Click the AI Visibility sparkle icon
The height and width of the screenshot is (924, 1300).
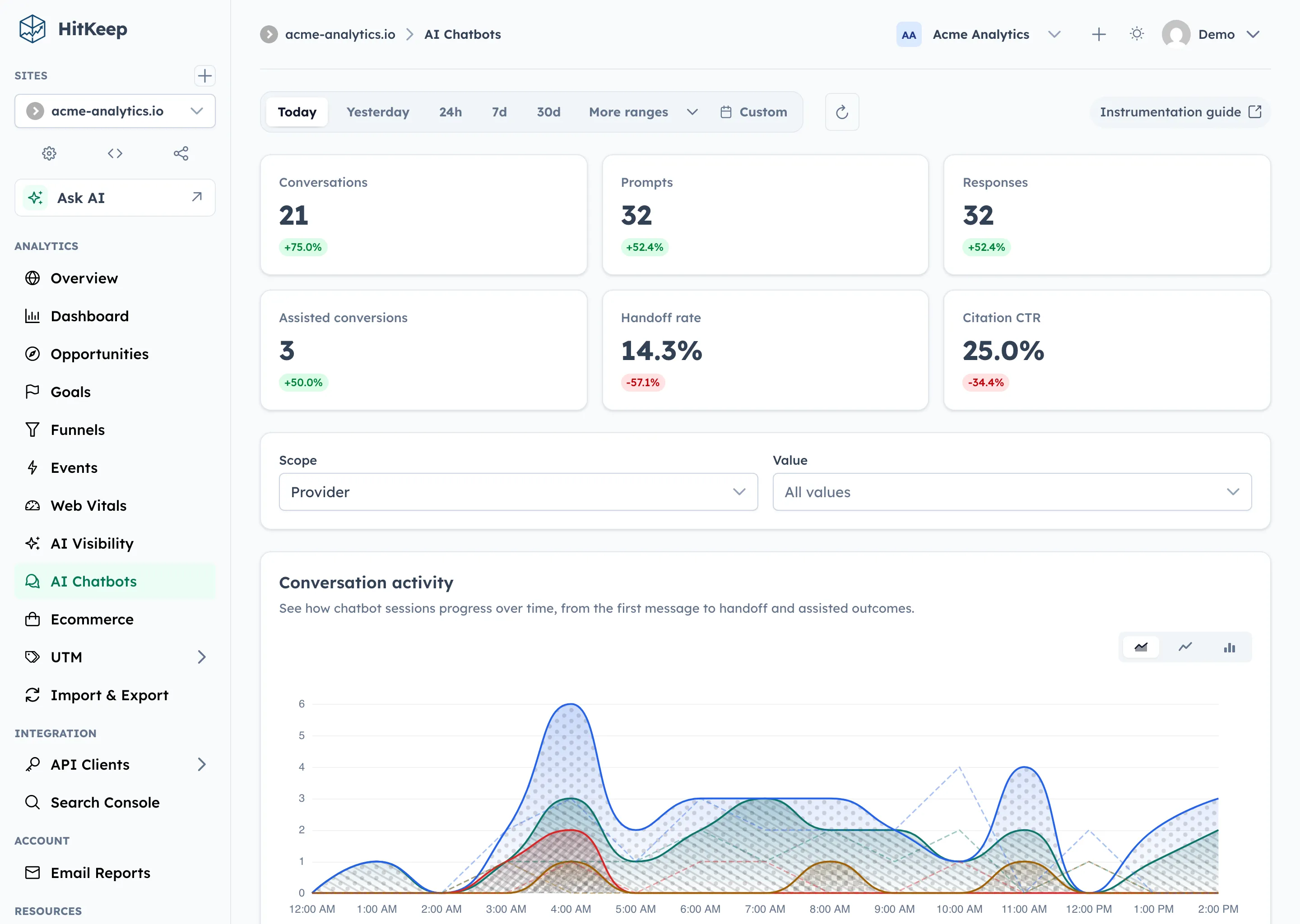(x=32, y=543)
